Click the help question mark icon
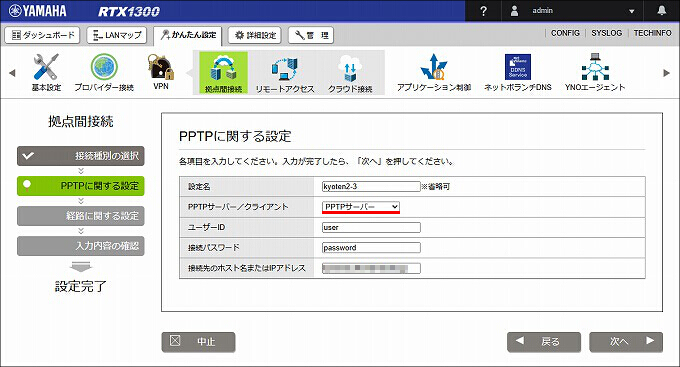This screenshot has width=680, height=367. click(x=484, y=11)
